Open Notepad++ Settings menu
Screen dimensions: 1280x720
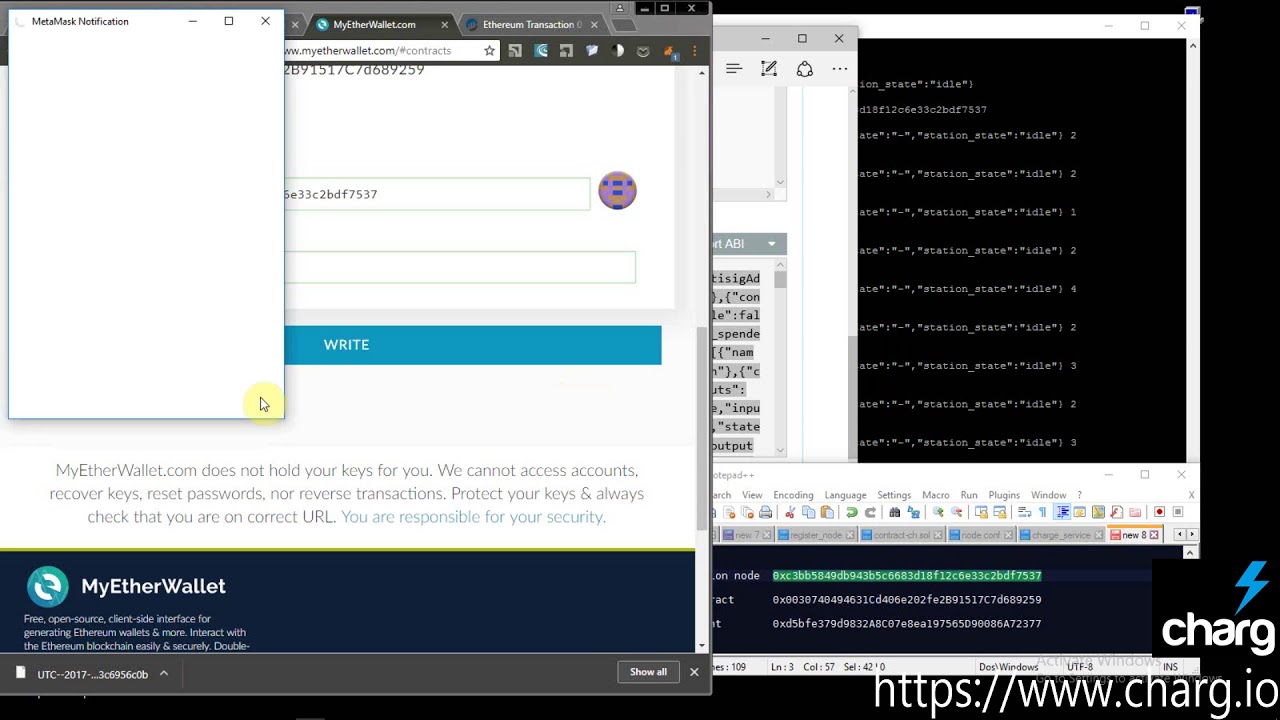894,495
